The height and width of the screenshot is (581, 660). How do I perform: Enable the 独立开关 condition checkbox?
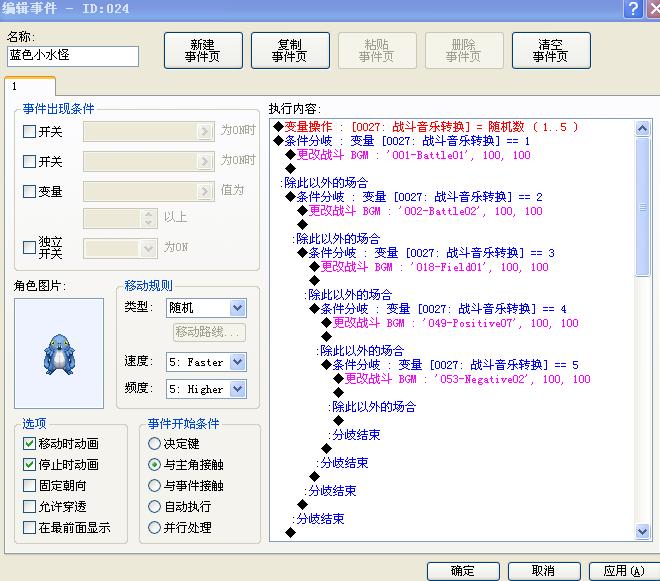pyautogui.click(x=29, y=247)
